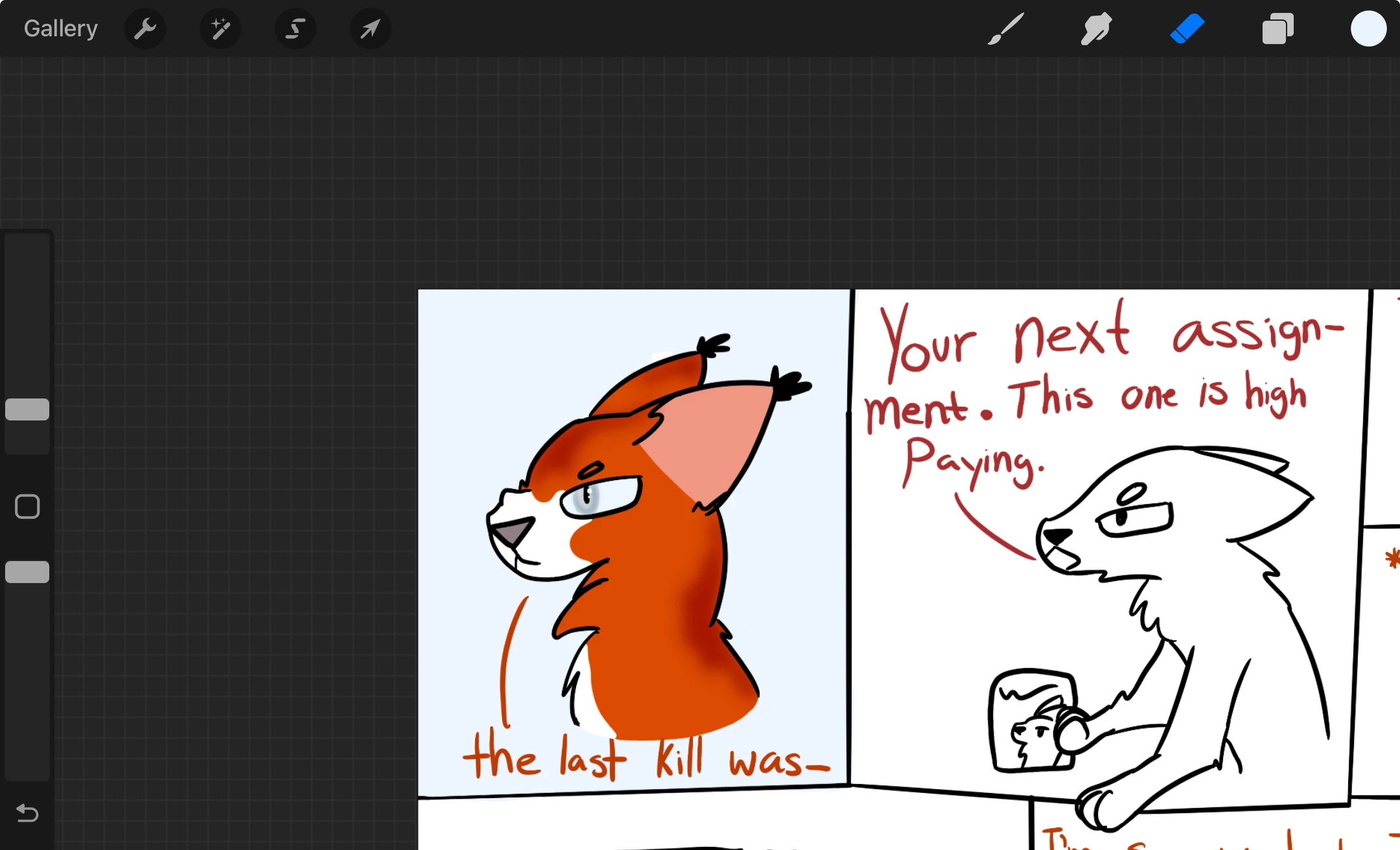Open the Selection tool

(295, 28)
